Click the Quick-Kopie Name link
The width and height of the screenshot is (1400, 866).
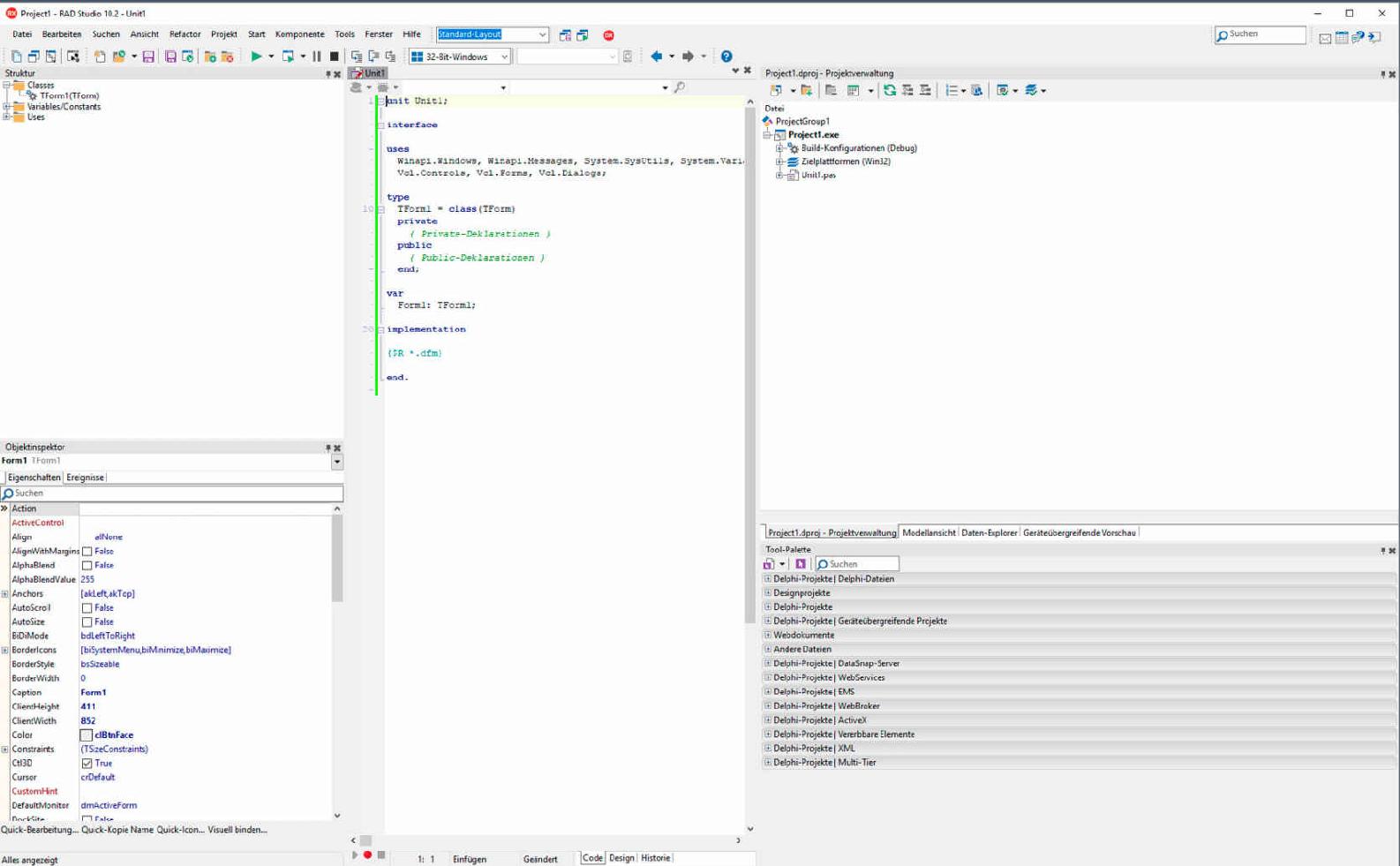117,830
